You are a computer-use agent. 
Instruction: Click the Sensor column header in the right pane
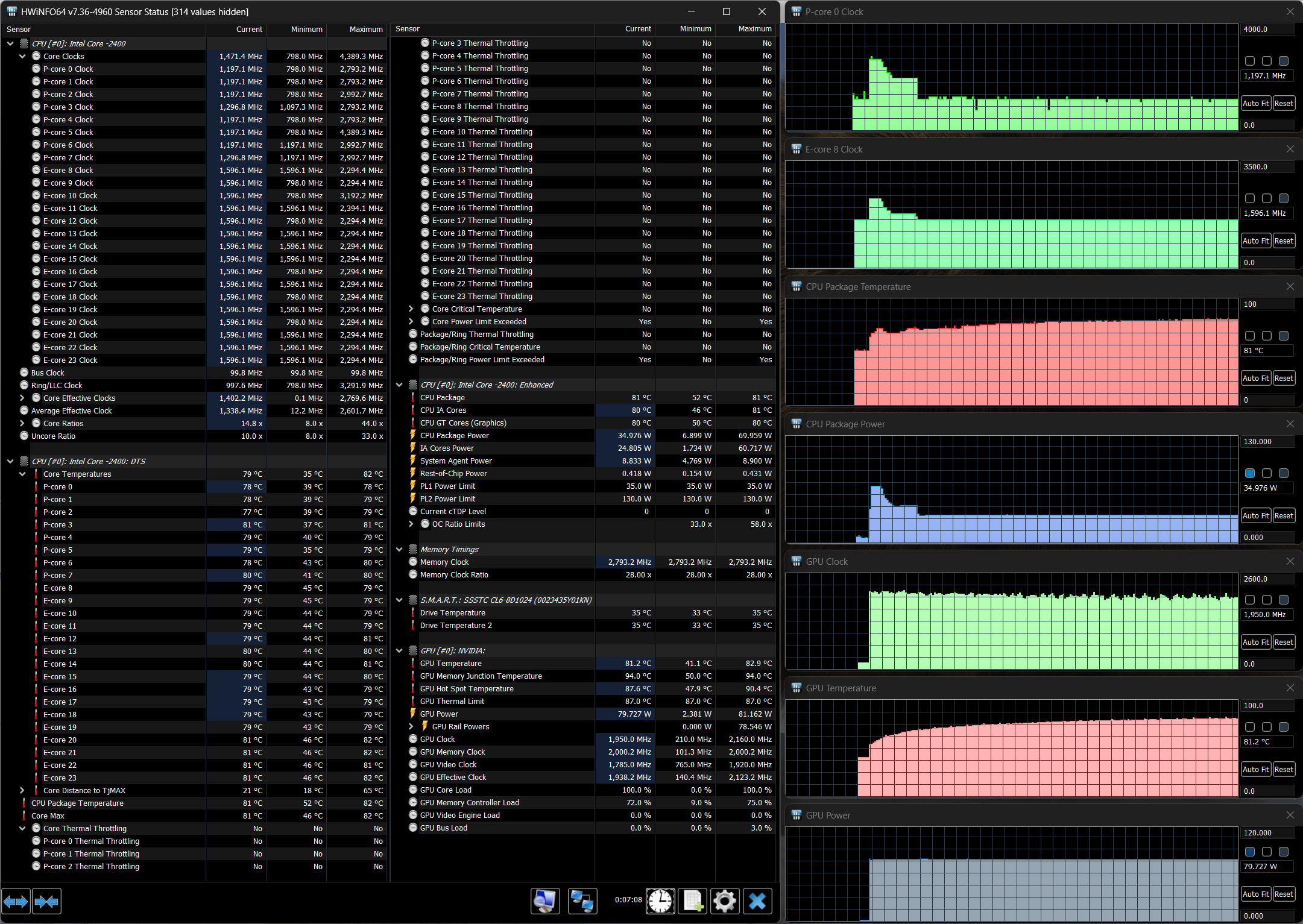pos(408,29)
